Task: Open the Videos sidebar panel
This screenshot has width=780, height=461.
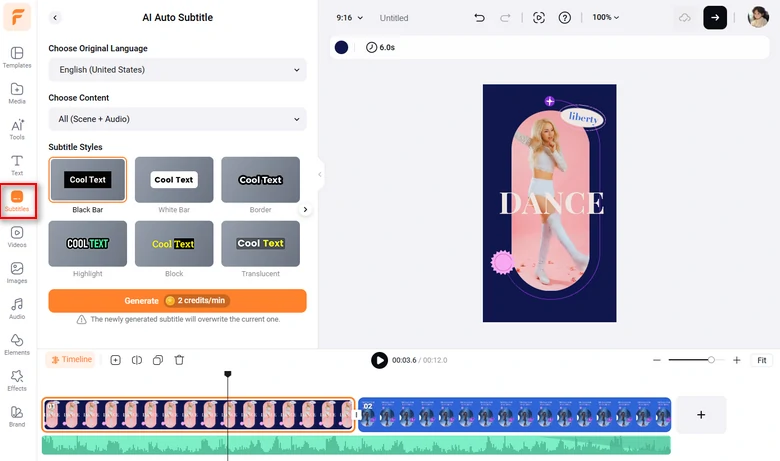Action: point(17,237)
